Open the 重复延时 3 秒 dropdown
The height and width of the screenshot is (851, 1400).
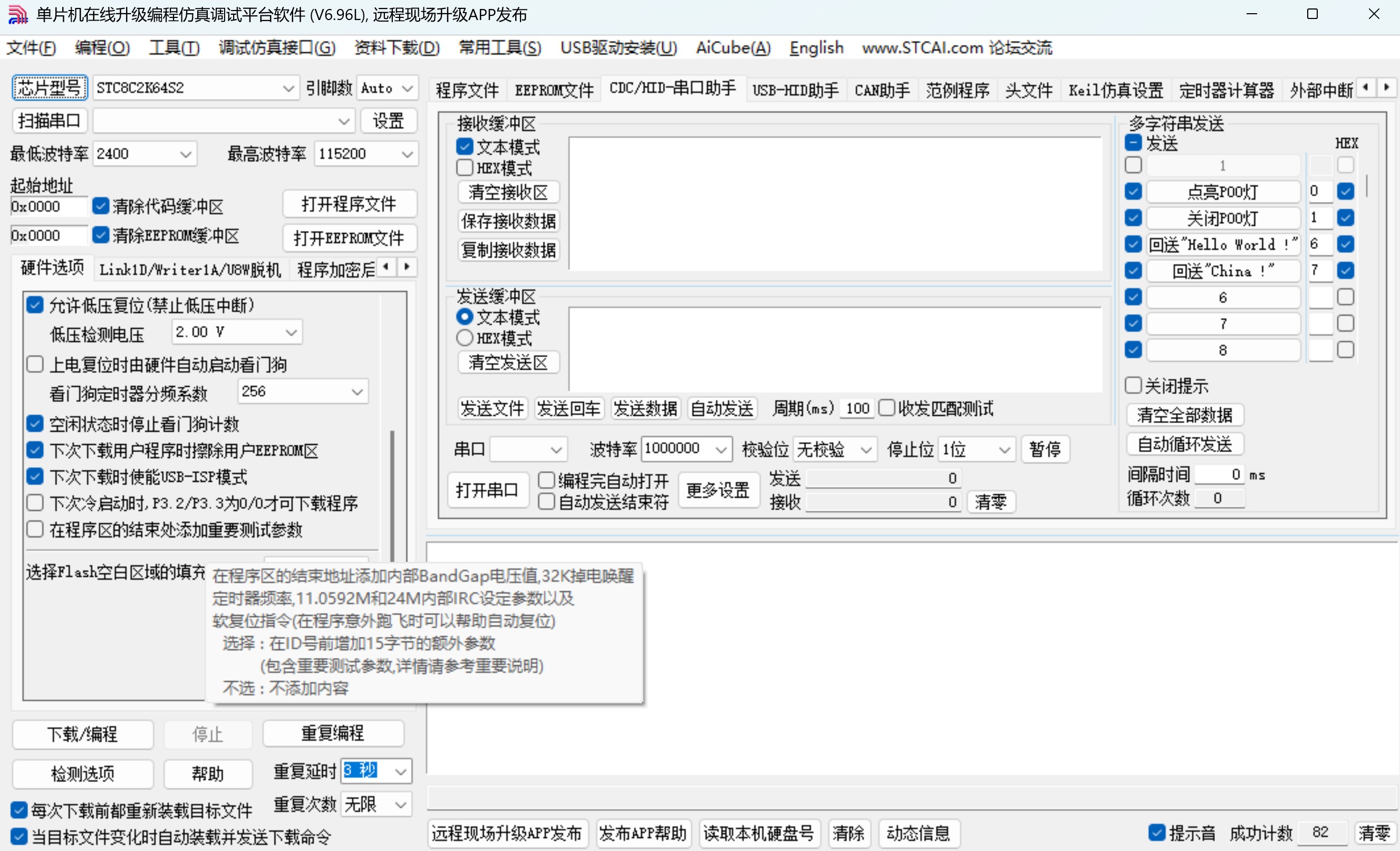point(376,771)
